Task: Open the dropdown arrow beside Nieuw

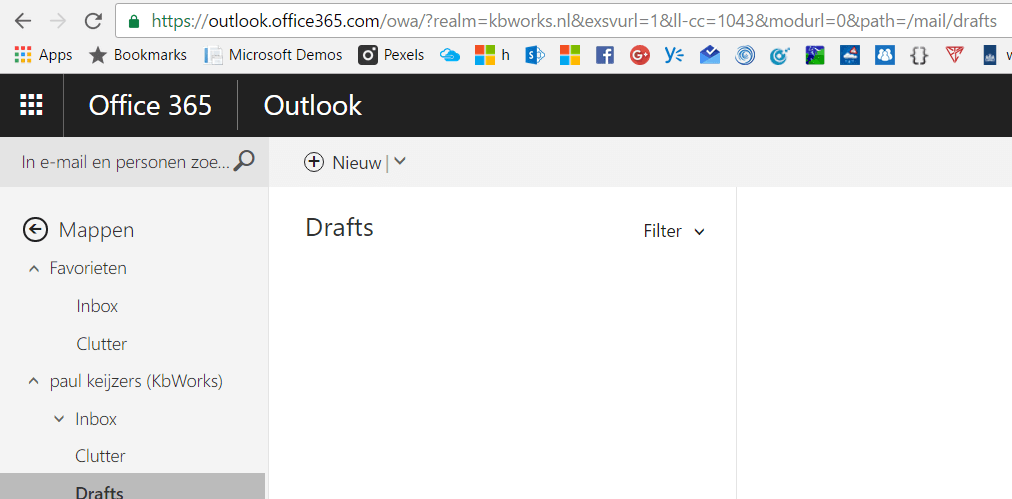Action: pyautogui.click(x=400, y=161)
